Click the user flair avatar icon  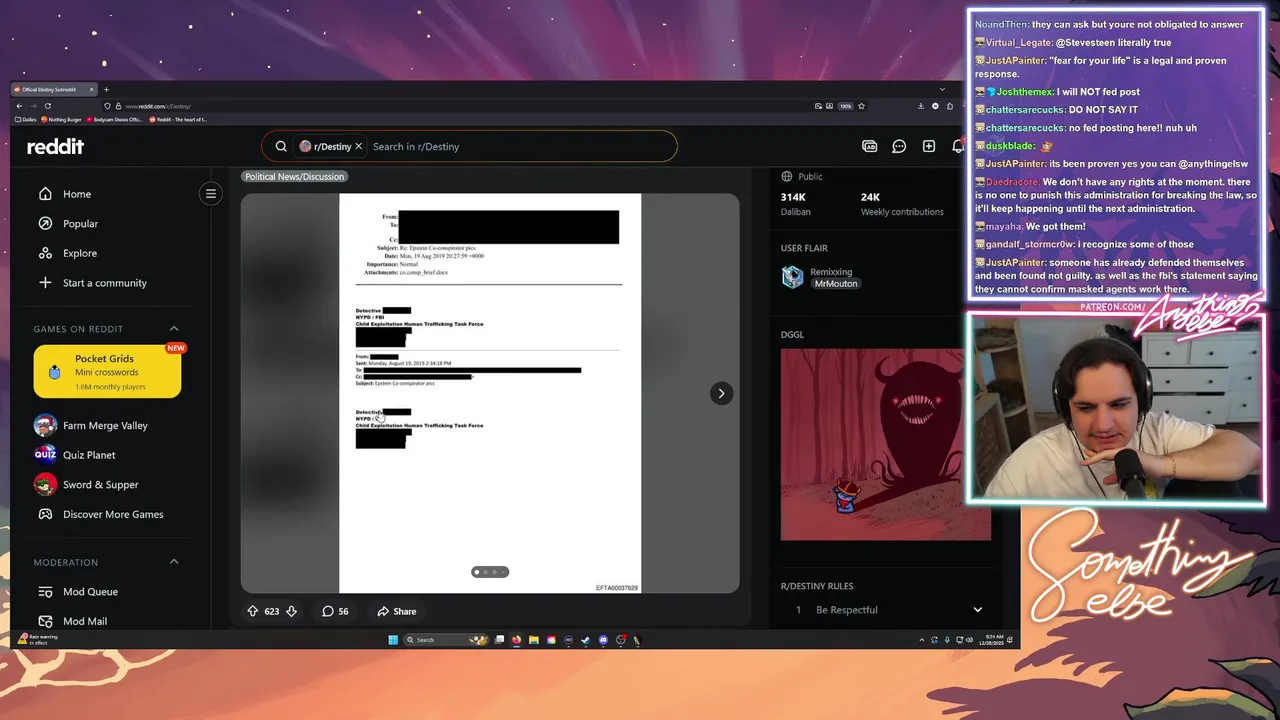(793, 277)
